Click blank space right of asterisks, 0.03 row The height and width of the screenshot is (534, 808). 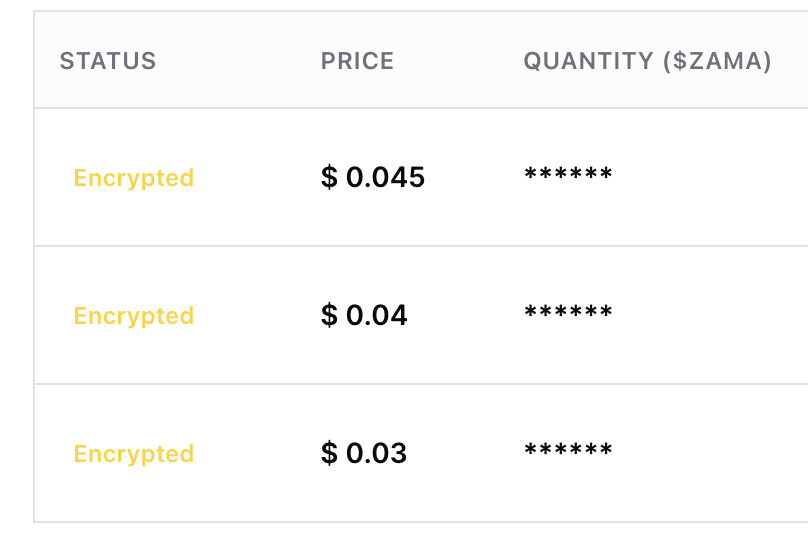pyautogui.click(x=710, y=454)
